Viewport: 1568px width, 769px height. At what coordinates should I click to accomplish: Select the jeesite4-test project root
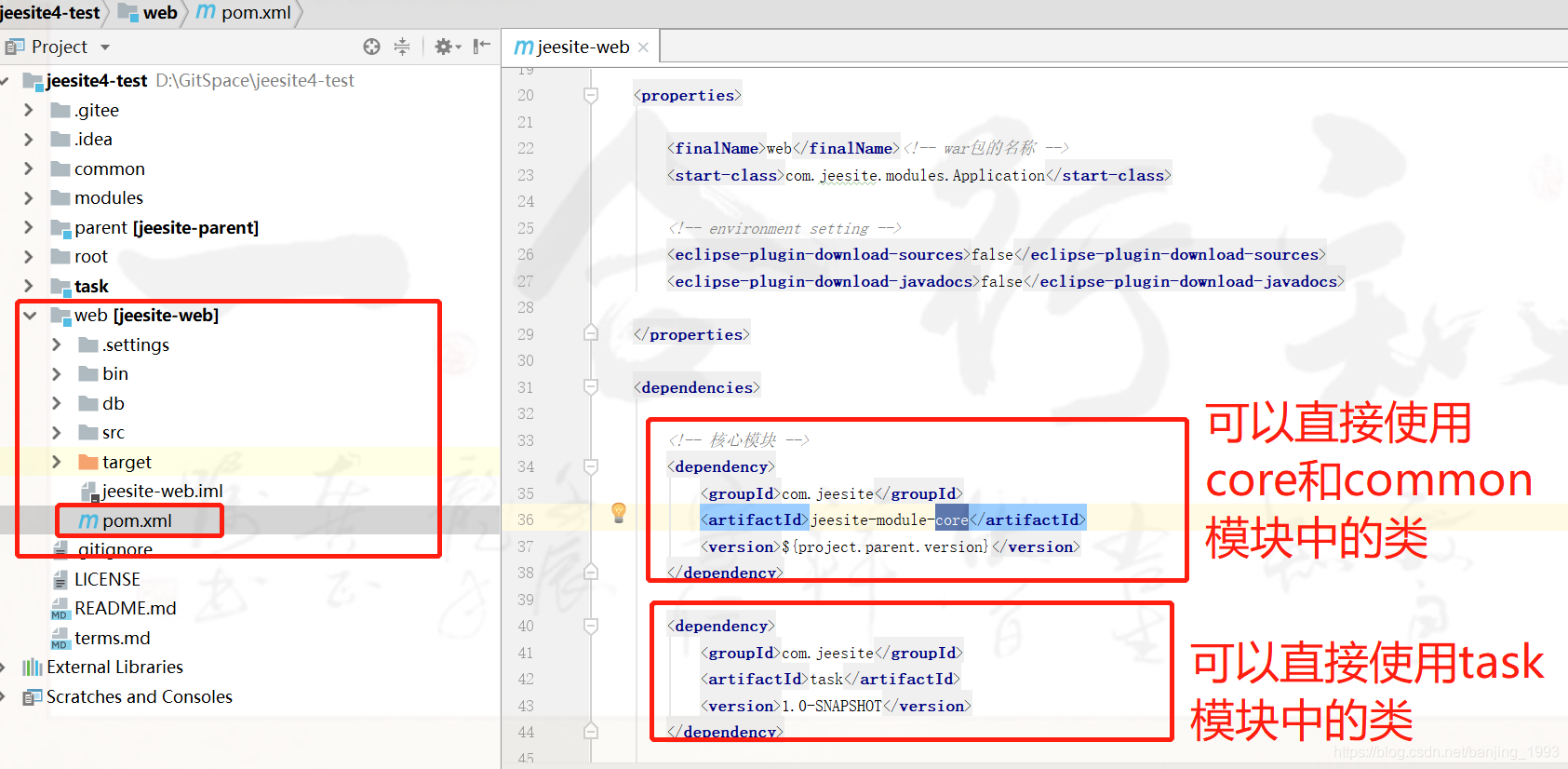tap(96, 80)
